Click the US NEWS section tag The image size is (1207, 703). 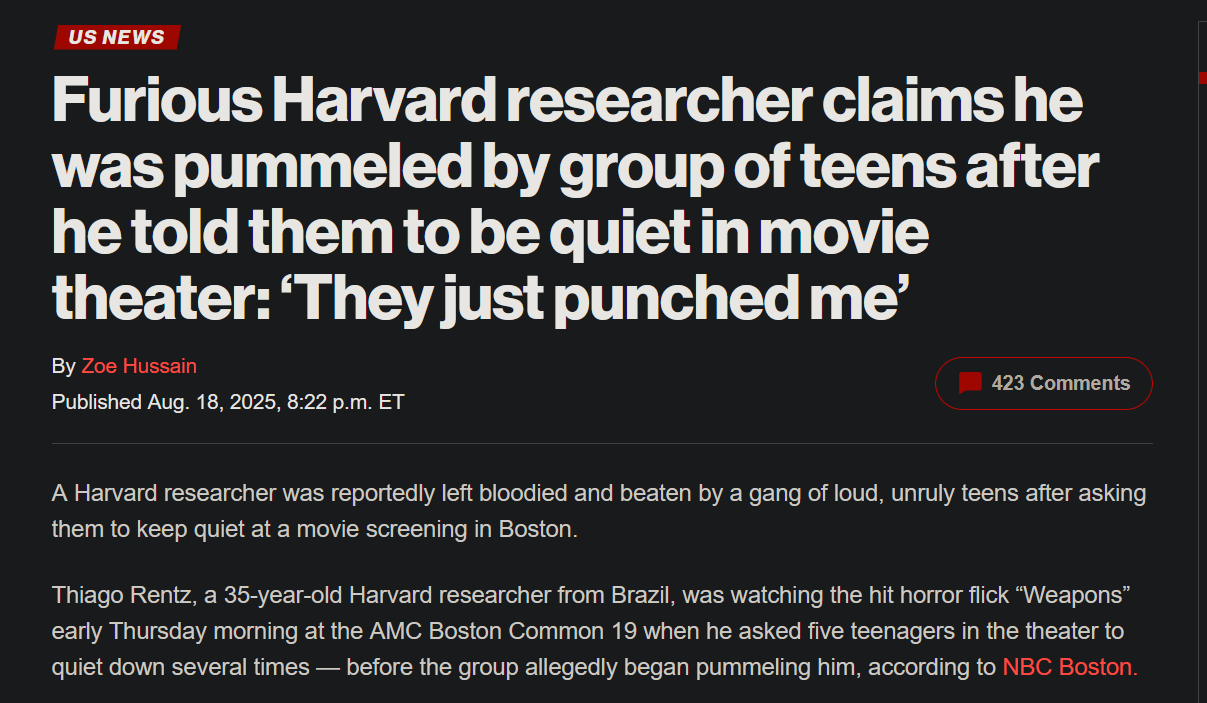(x=117, y=37)
